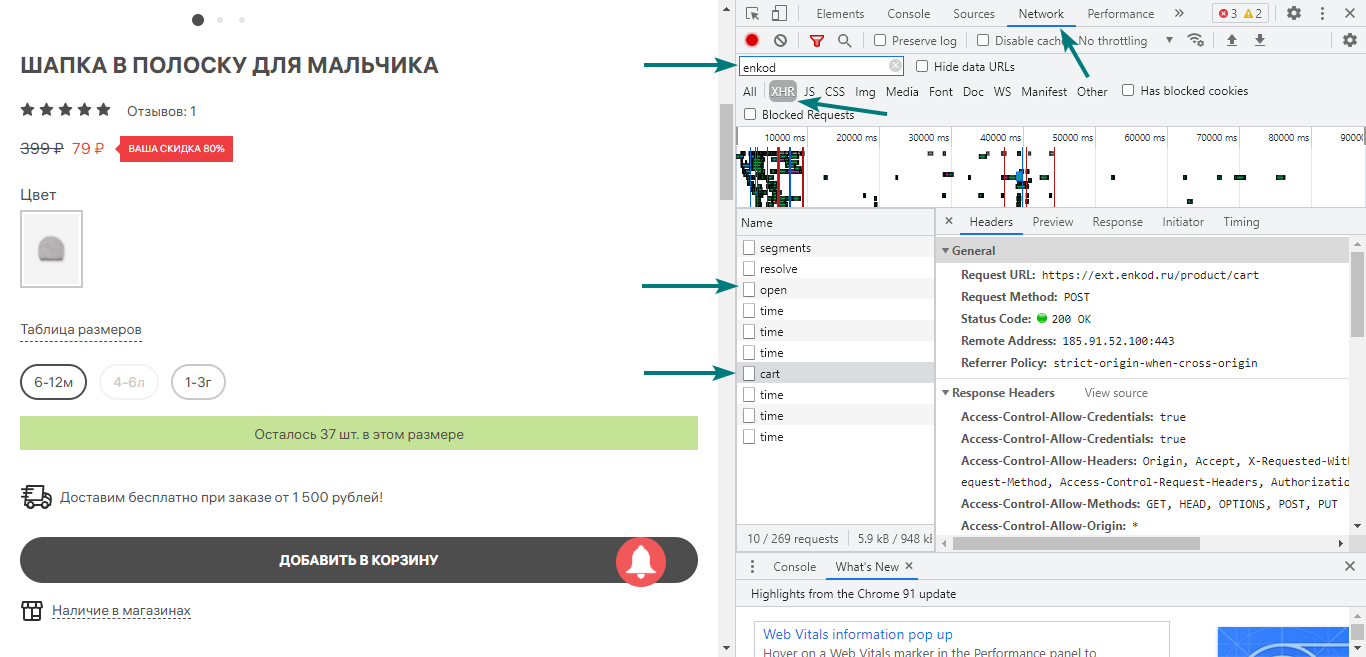Open the Response tab of request
1366x657 pixels.
[1117, 222]
